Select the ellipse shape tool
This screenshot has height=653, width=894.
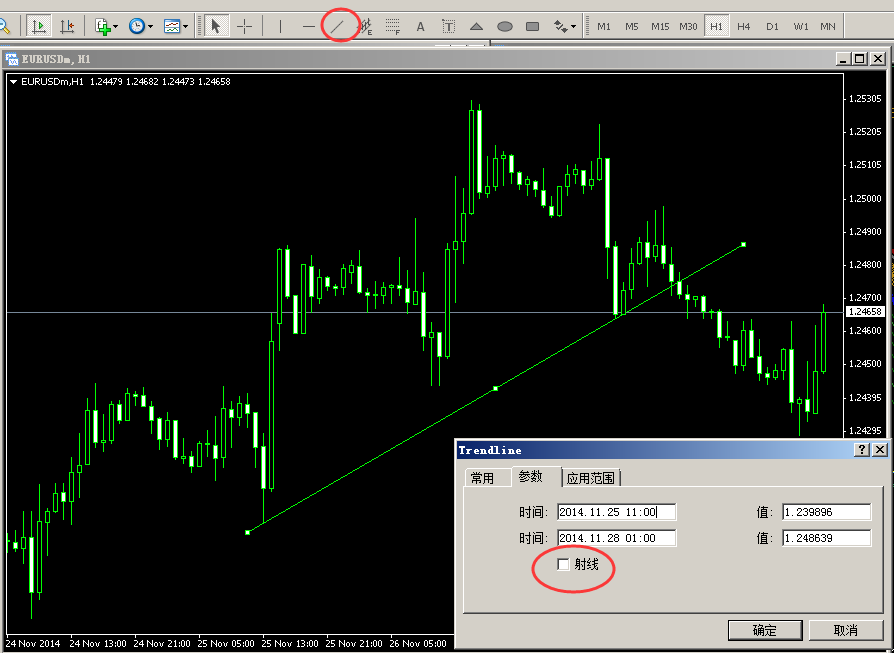click(505, 26)
